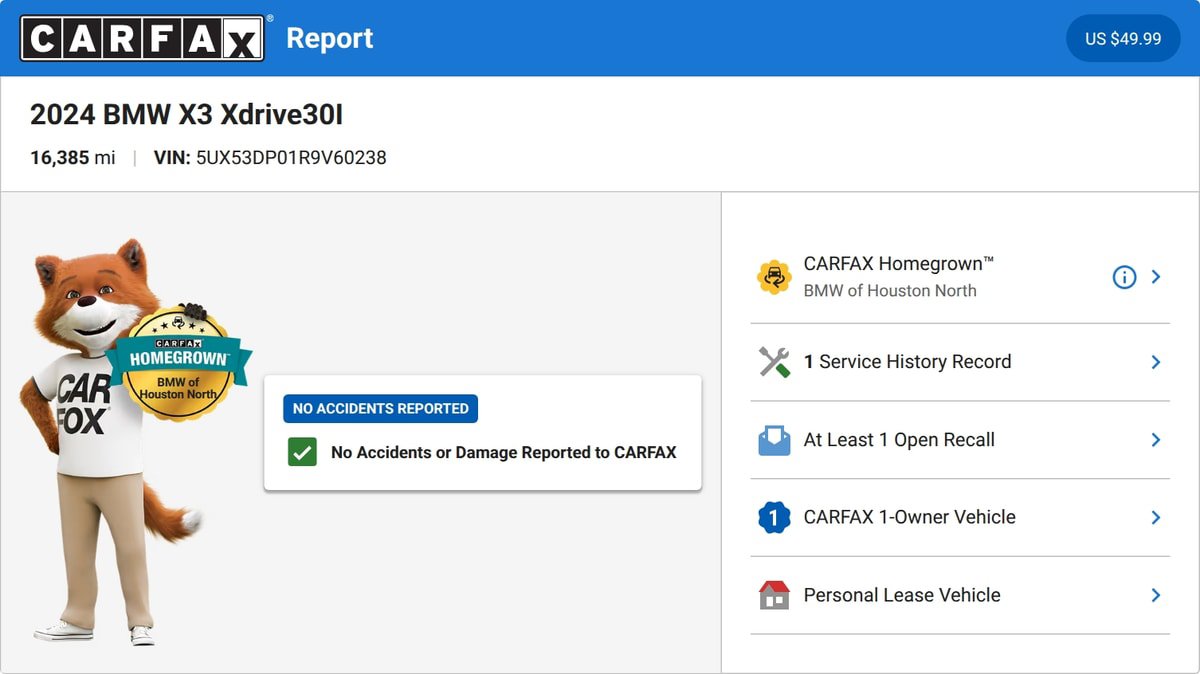The height and width of the screenshot is (674, 1200).
Task: Expand the CARFAX 1-Owner Vehicle chevron
Action: coord(1156,517)
